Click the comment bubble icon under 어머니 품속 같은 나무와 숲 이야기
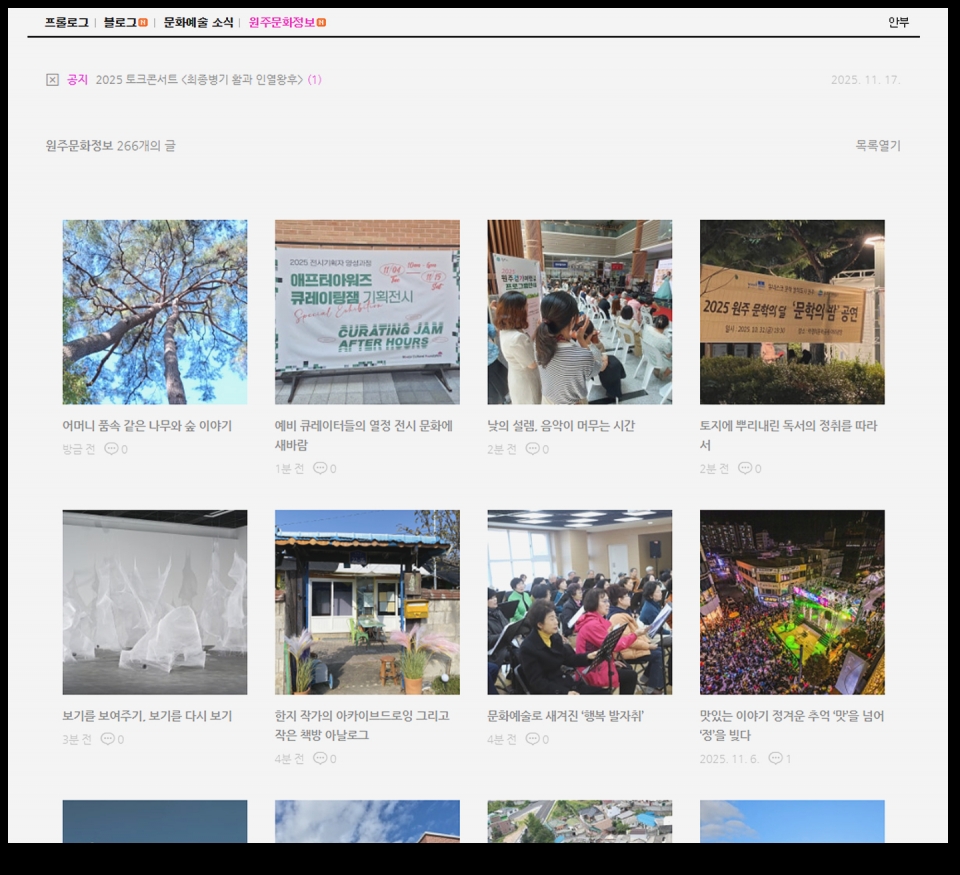960x875 pixels. pos(111,449)
